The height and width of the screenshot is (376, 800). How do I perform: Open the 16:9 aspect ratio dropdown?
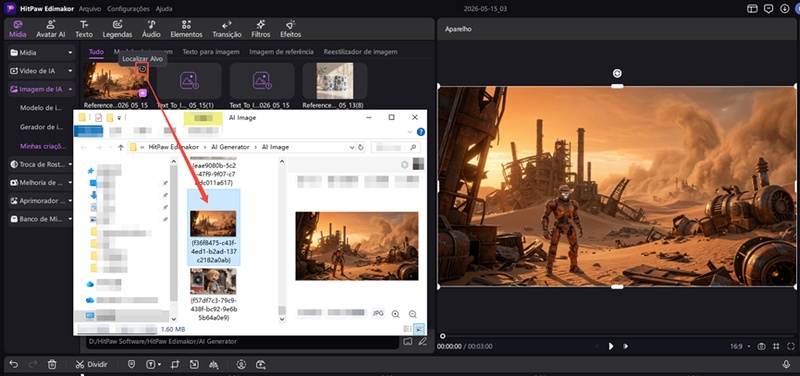click(x=740, y=346)
